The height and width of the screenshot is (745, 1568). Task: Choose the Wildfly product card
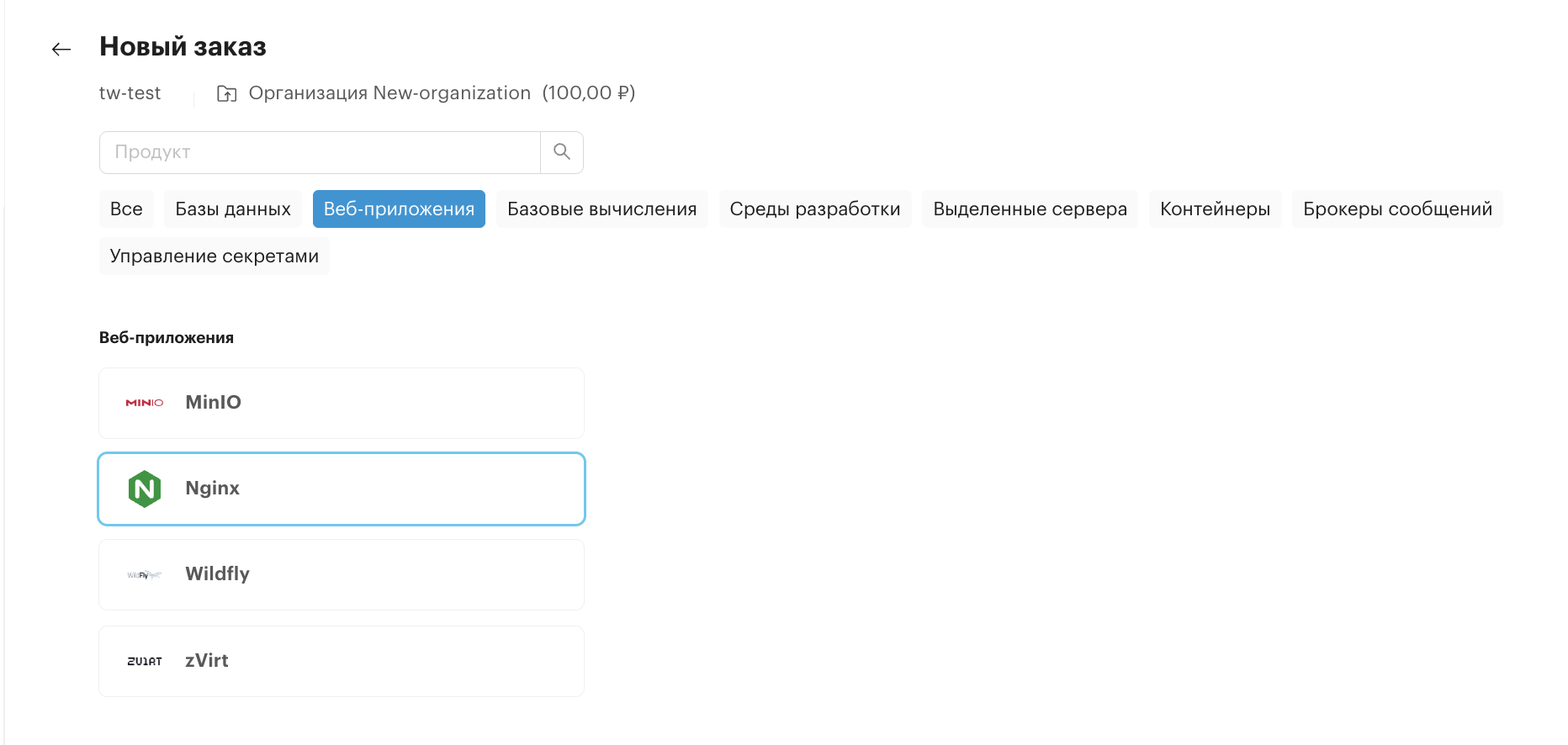coord(342,575)
